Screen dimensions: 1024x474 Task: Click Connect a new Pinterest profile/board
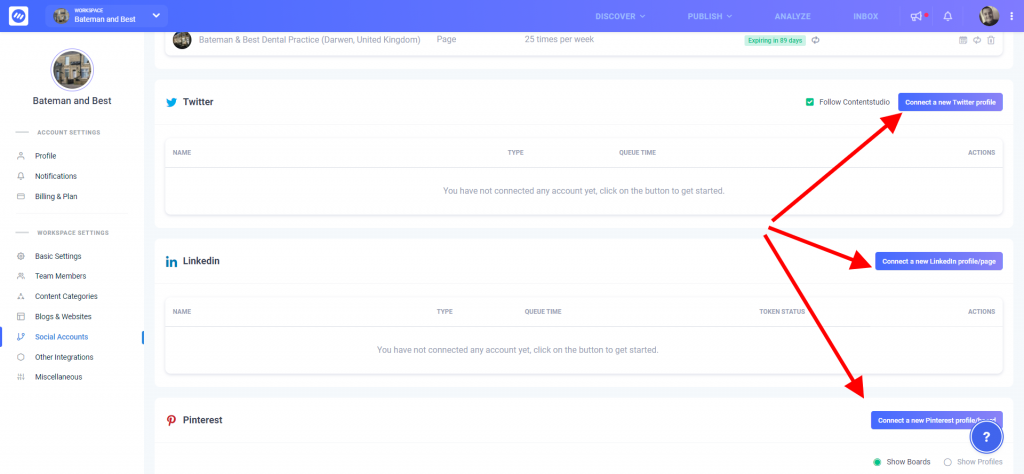[936, 420]
